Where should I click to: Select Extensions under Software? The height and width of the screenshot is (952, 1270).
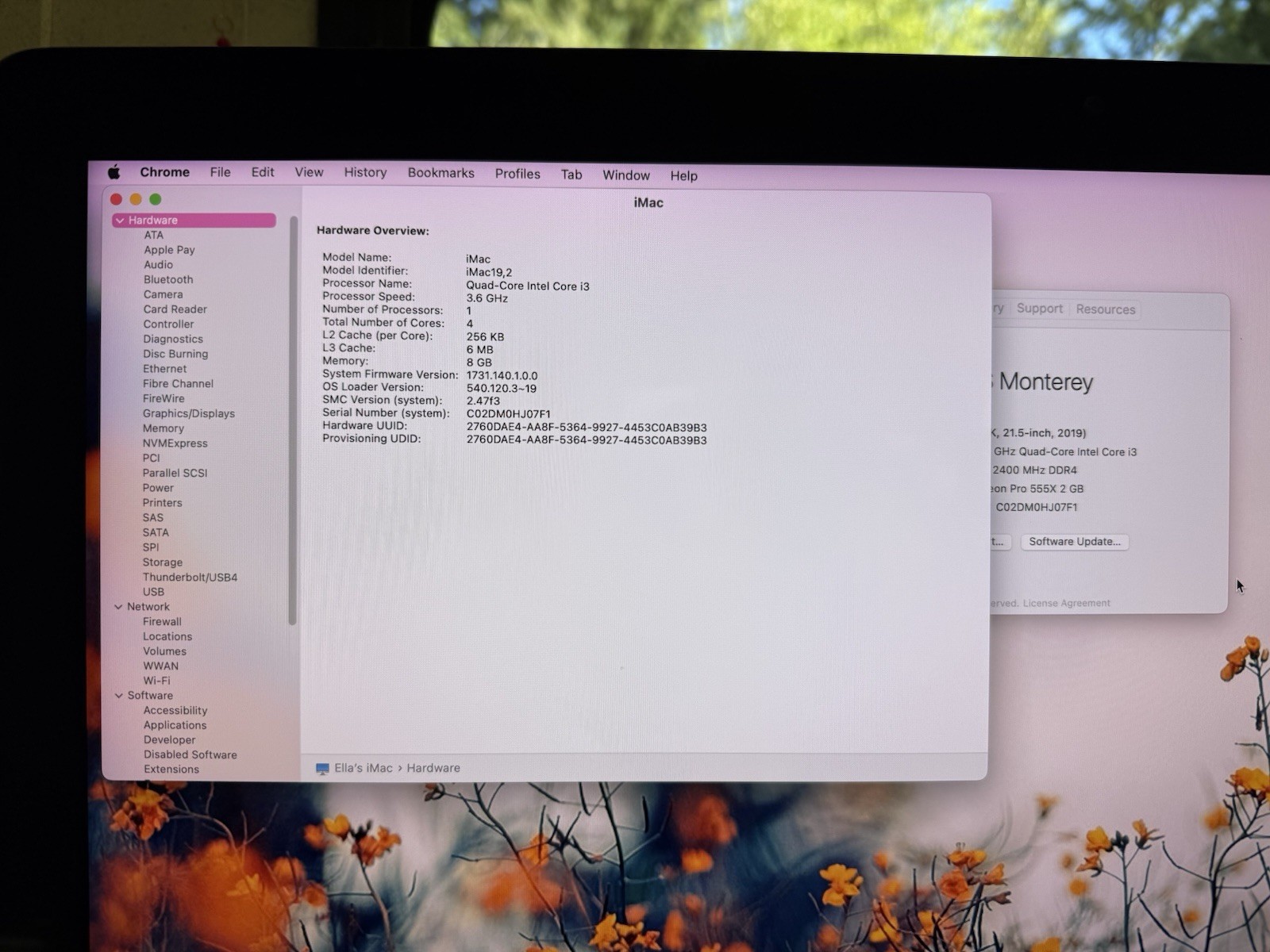171,770
